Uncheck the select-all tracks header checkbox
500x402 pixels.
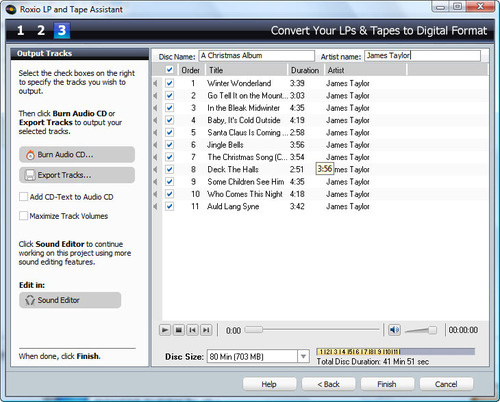click(x=169, y=70)
